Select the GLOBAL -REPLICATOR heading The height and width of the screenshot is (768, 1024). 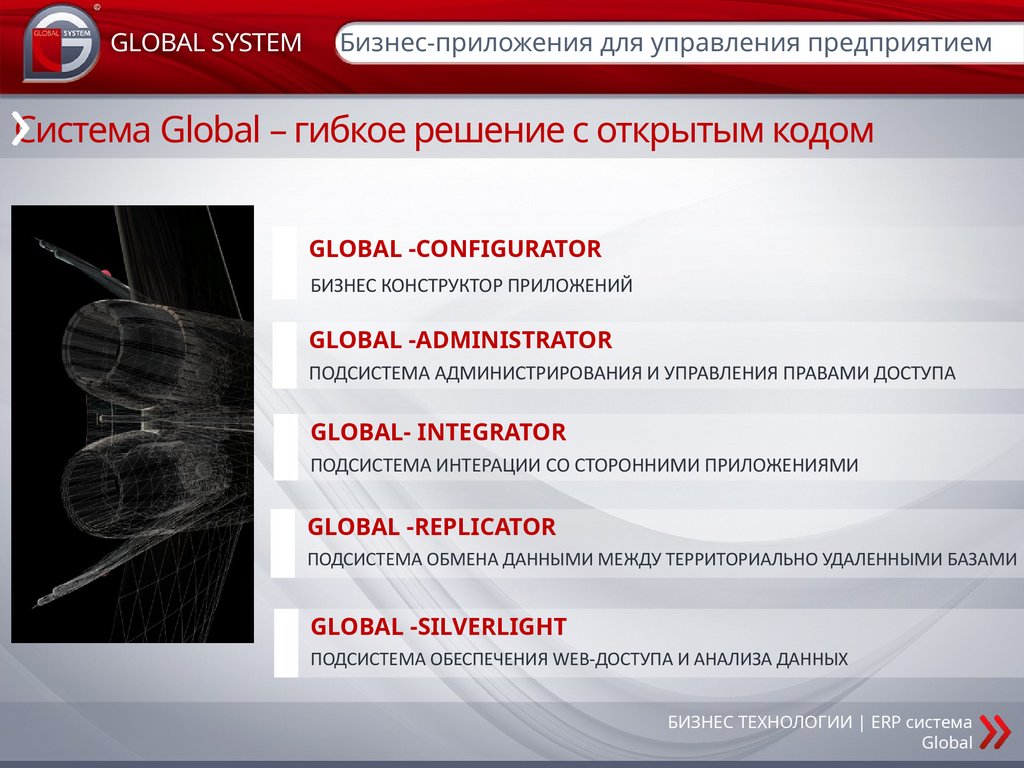click(432, 526)
